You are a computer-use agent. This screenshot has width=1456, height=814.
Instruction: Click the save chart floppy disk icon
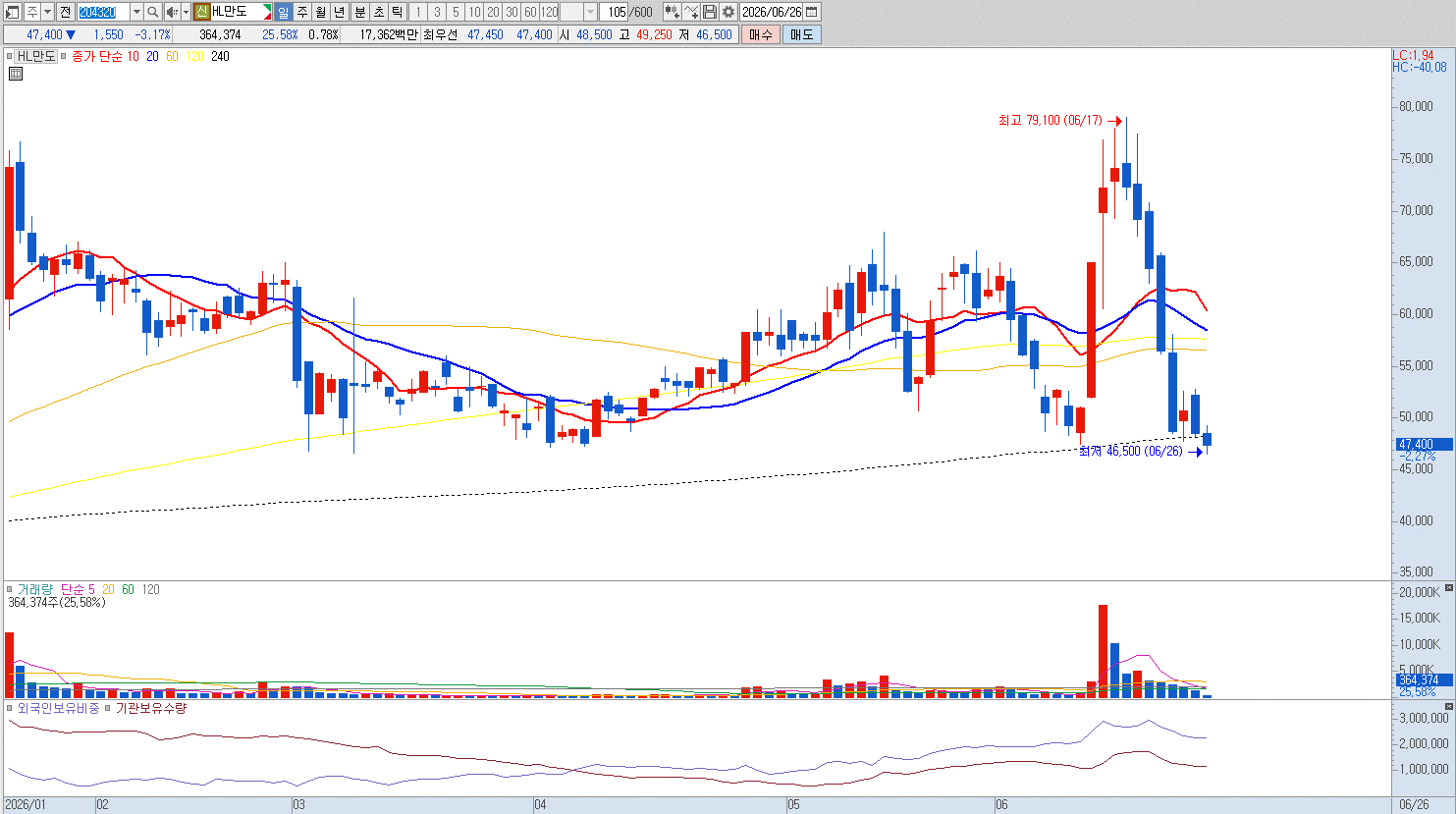(x=710, y=12)
